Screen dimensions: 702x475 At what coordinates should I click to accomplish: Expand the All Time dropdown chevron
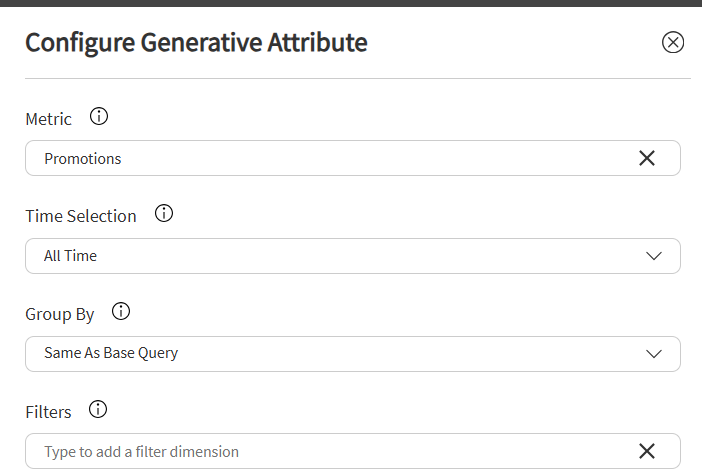654,256
